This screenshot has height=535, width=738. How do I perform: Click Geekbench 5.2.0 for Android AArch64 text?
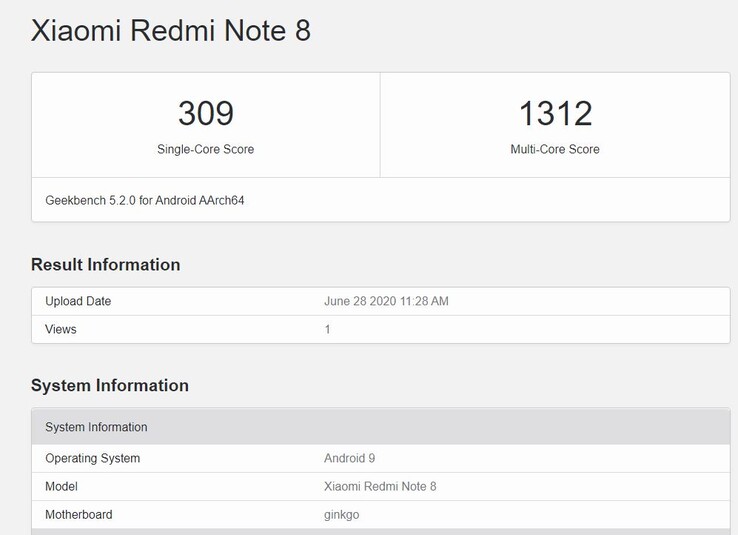145,200
